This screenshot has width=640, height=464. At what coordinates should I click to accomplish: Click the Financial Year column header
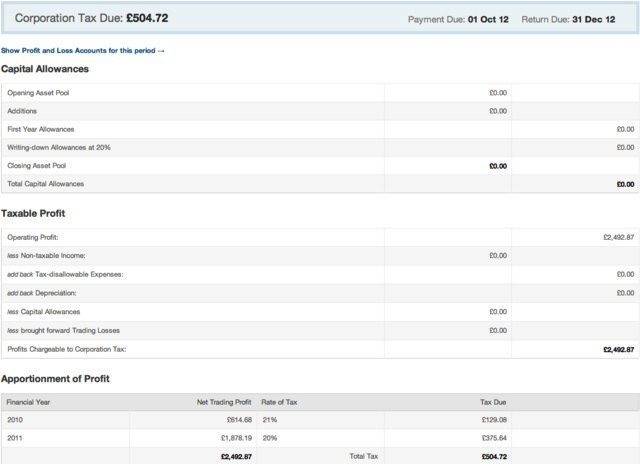click(27, 402)
